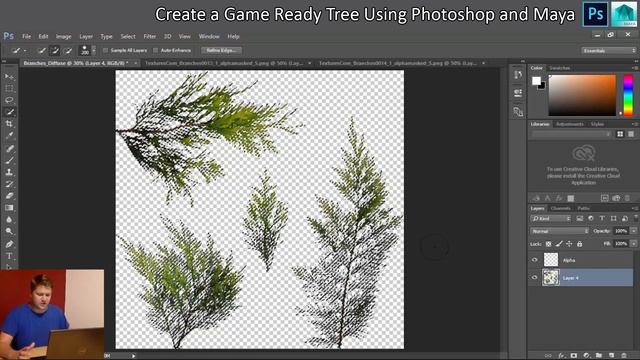This screenshot has width=640, height=360.
Task: Toggle Lock image pixels brush icon
Action: click(559, 244)
